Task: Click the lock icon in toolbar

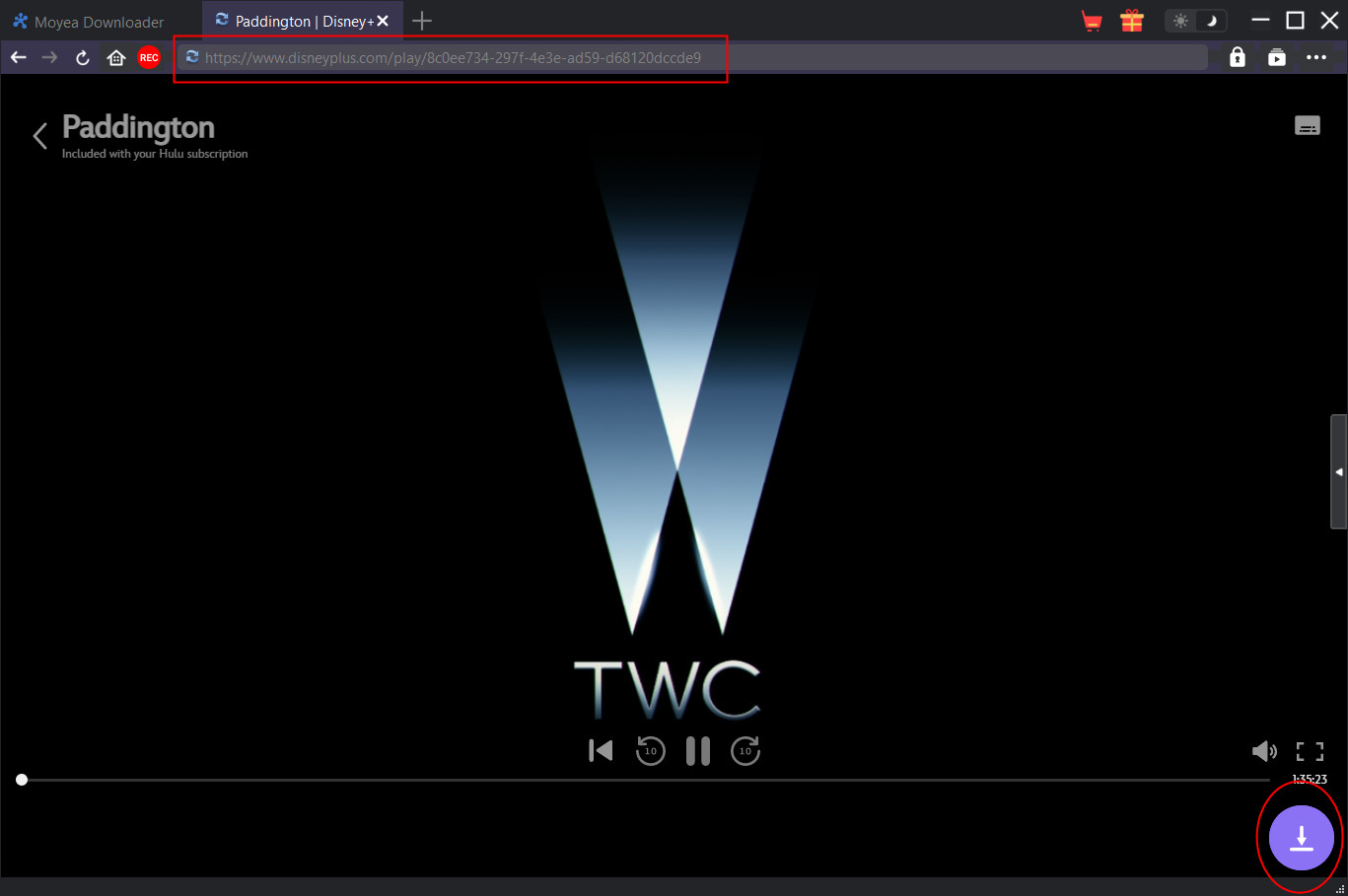Action: 1238,58
